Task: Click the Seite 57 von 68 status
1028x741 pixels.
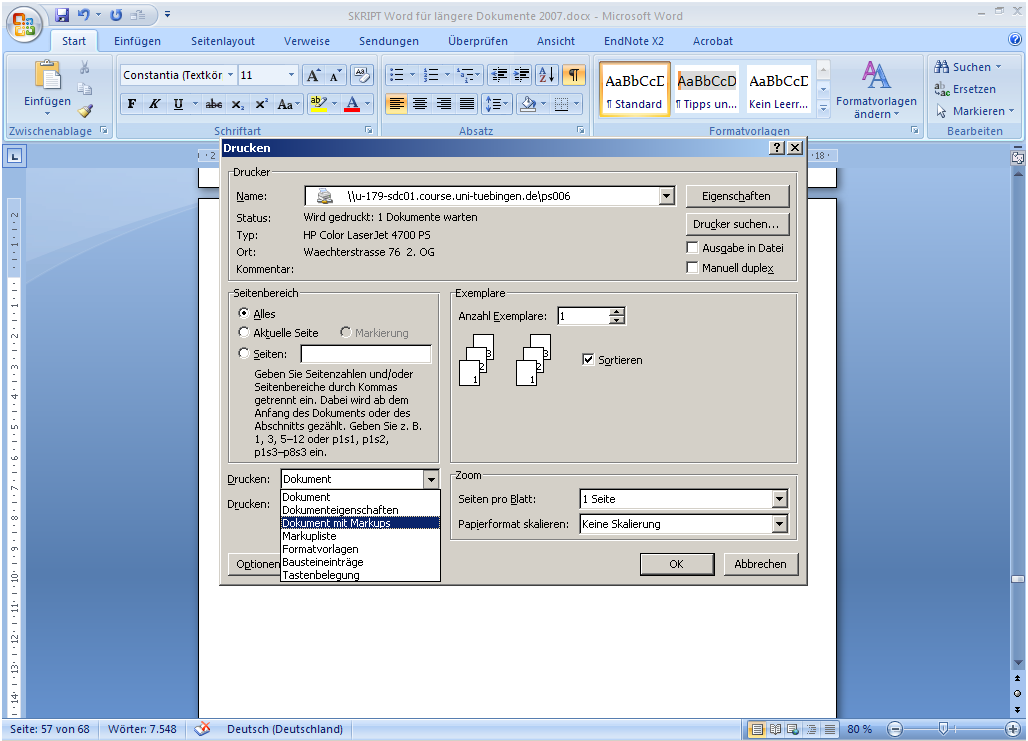Action: [50, 729]
